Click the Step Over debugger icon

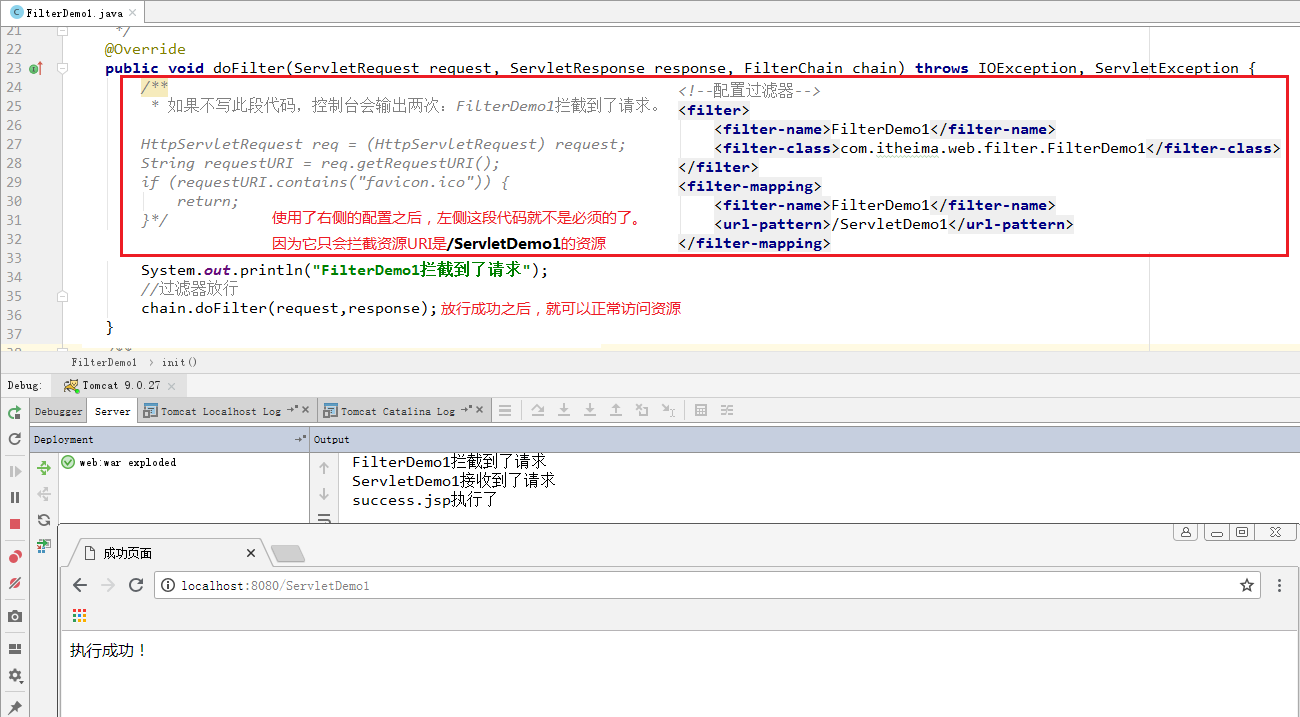coord(538,410)
